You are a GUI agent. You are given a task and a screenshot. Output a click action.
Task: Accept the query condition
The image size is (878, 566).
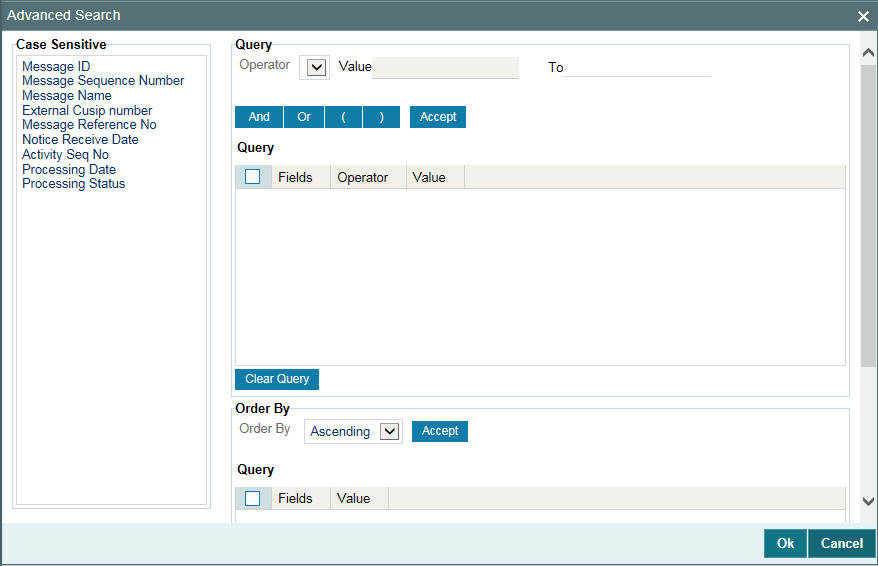(438, 117)
